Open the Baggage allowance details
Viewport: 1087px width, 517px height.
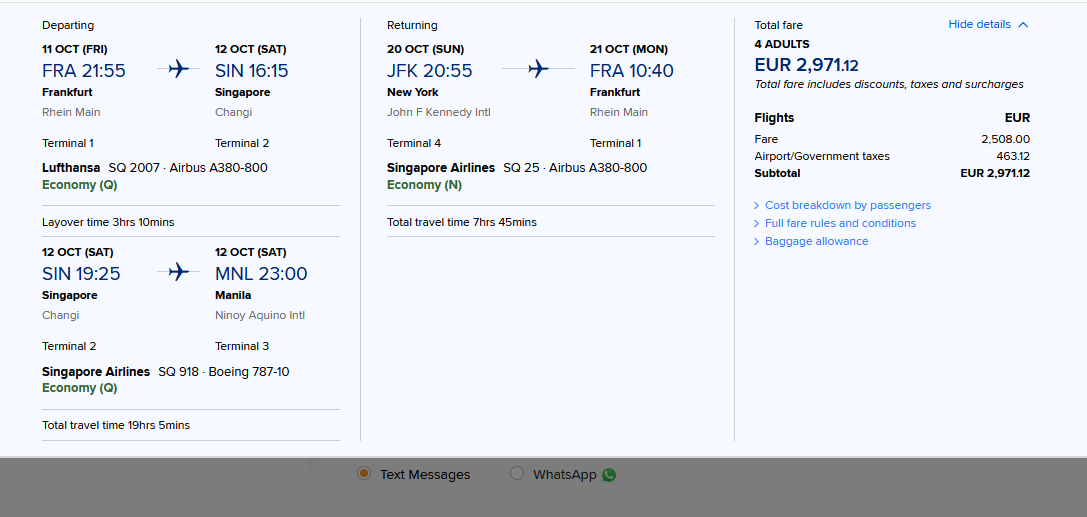coord(817,241)
